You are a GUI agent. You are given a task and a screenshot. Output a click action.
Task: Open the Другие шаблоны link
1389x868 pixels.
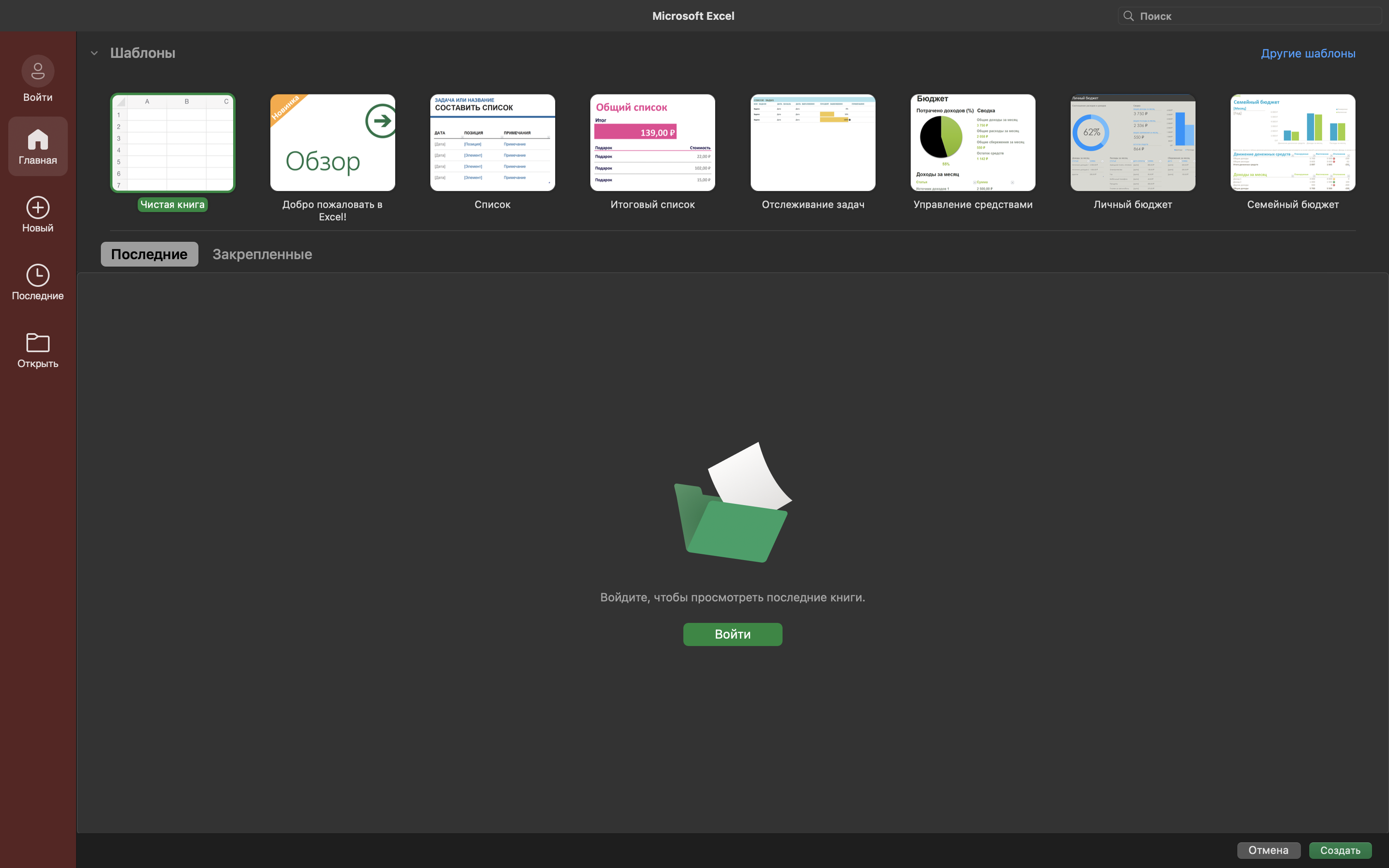tap(1308, 53)
